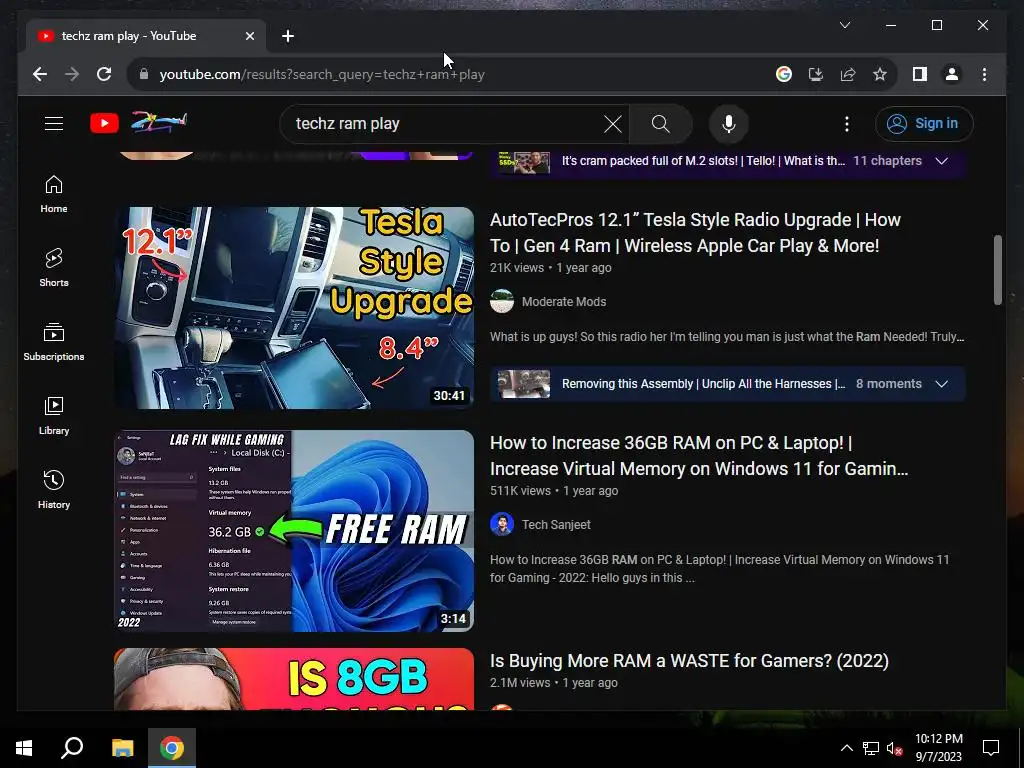Click the page vertical scrollbar thumb
This screenshot has width=1024, height=768.
[997, 269]
